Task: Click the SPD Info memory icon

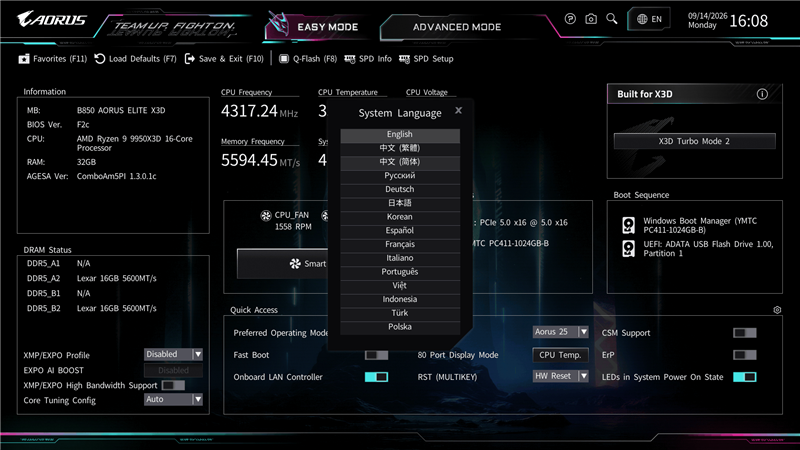Action: click(x=349, y=59)
